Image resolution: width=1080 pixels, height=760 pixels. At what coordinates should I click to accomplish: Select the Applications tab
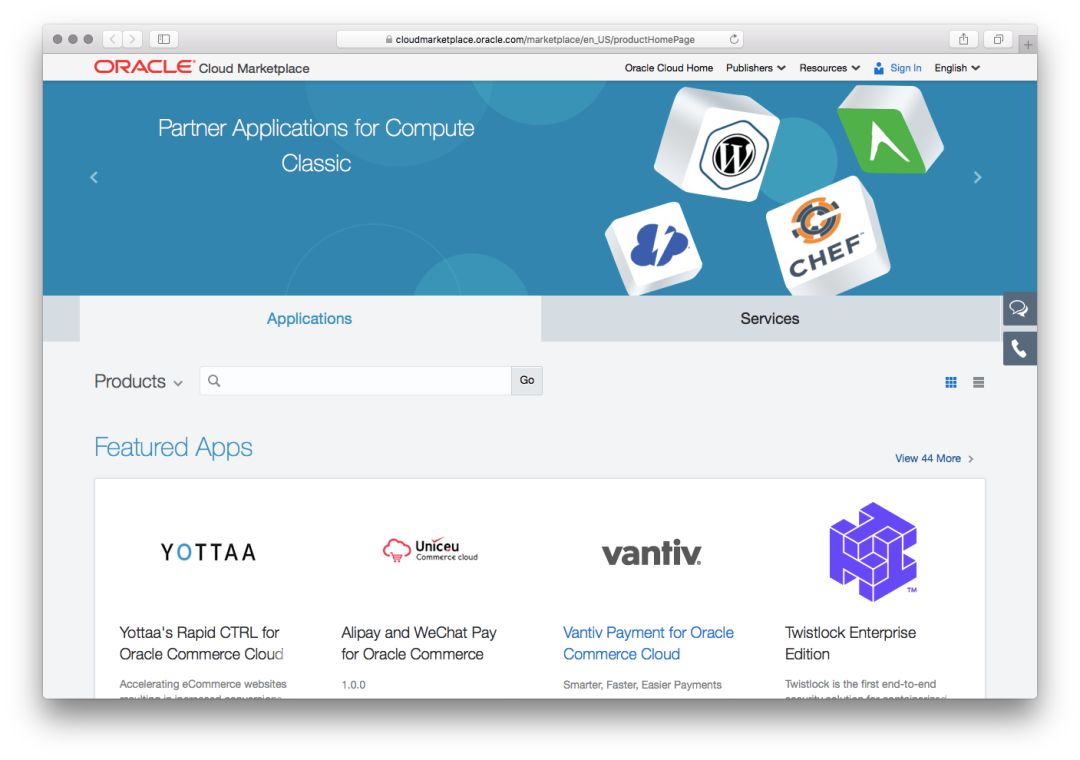click(310, 318)
